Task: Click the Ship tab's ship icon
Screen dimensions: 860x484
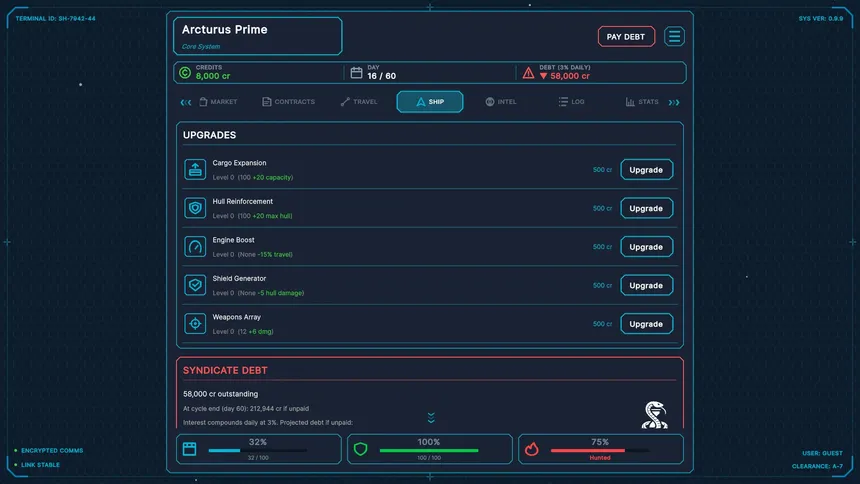Action: [421, 102]
